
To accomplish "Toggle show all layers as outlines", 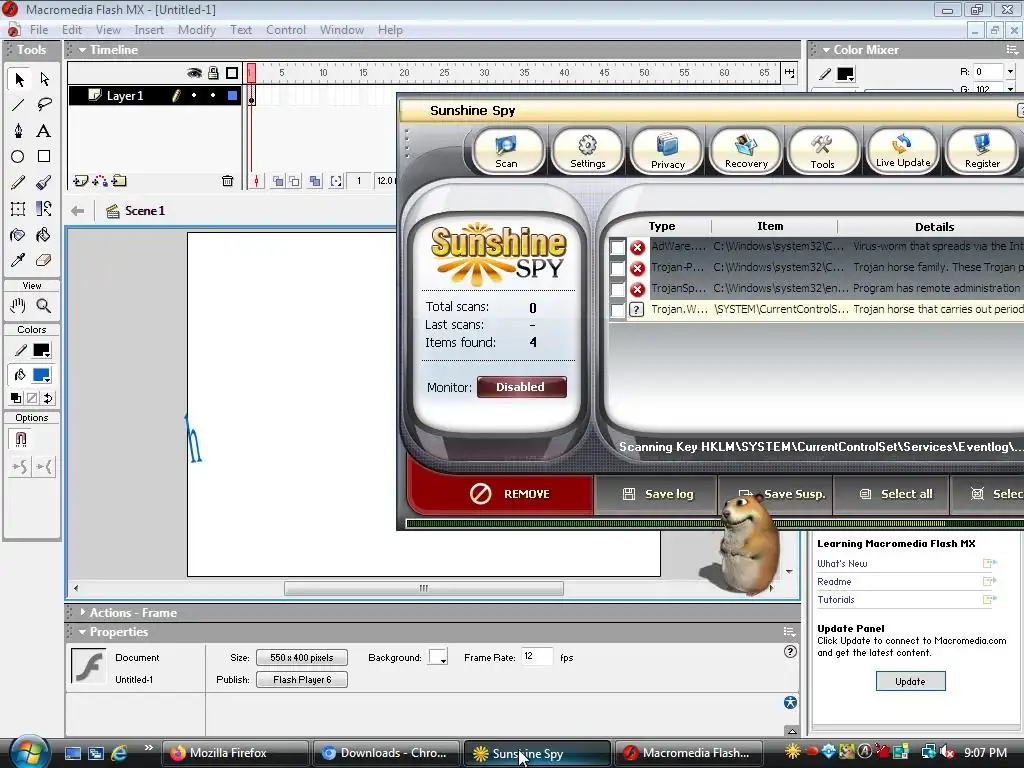I will tap(232, 73).
